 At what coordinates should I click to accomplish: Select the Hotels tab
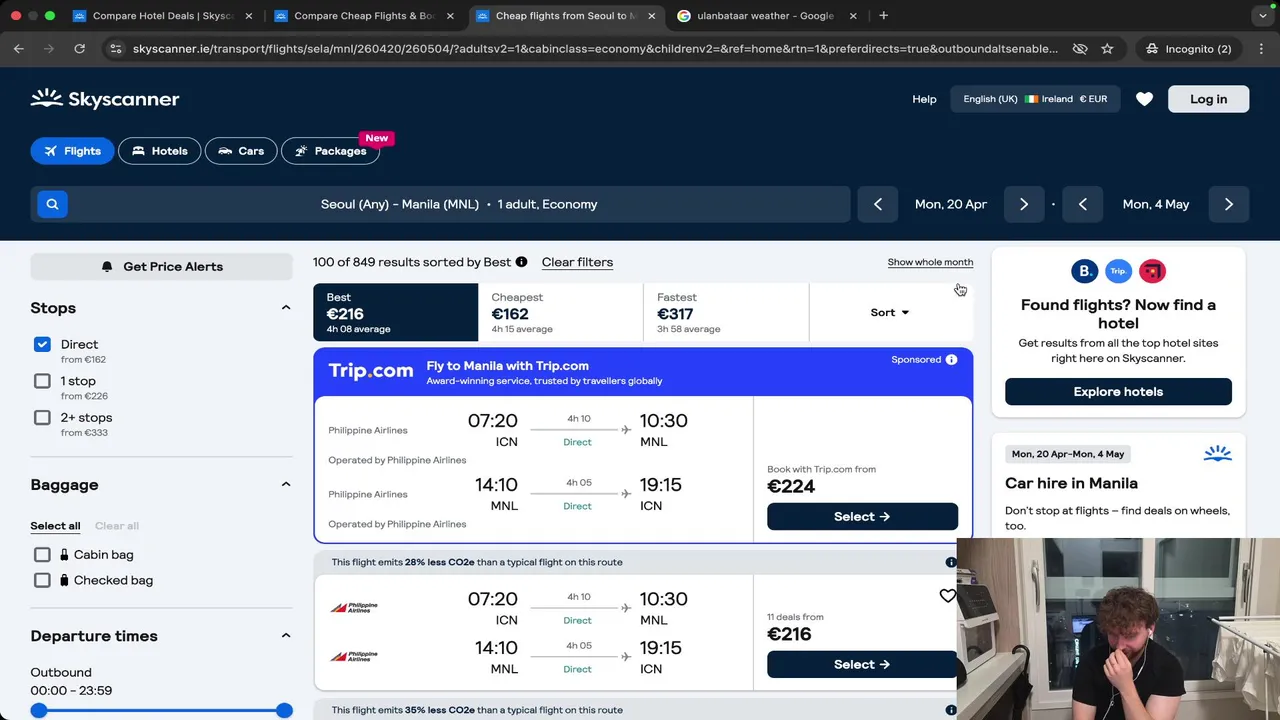click(x=159, y=151)
